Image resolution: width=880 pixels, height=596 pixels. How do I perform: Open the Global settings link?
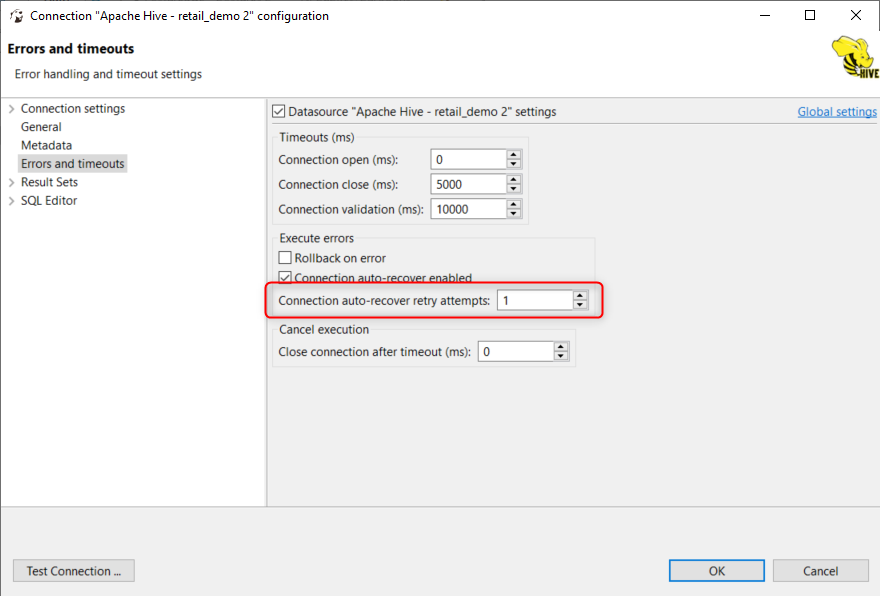click(x=836, y=111)
